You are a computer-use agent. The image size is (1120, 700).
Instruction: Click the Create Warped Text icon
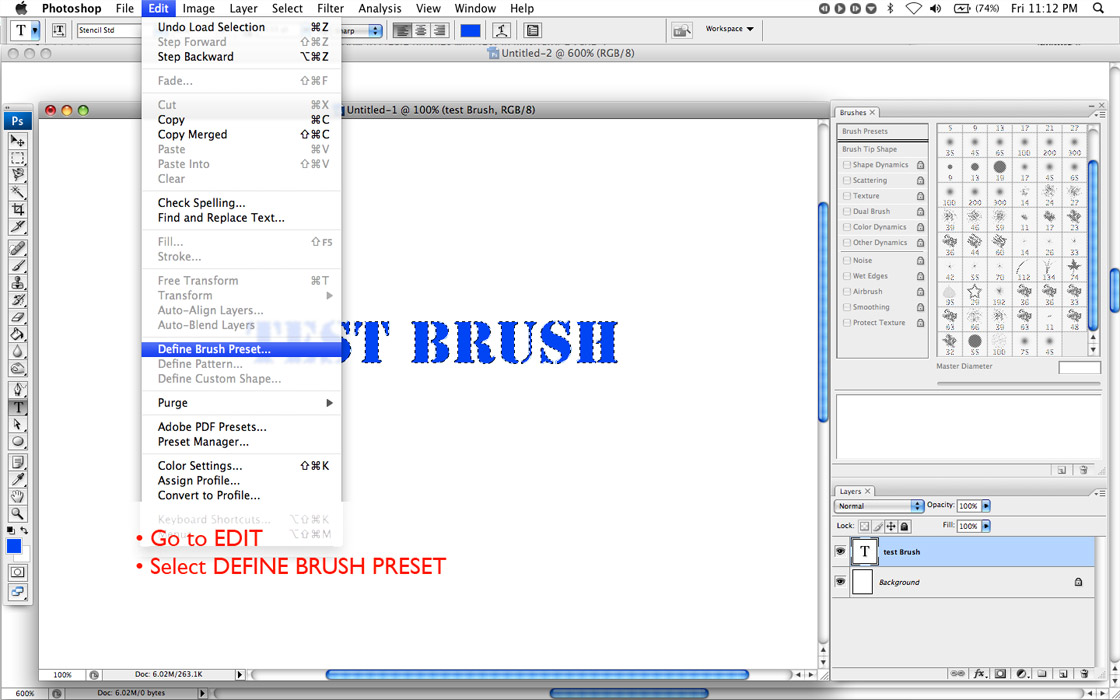point(503,31)
